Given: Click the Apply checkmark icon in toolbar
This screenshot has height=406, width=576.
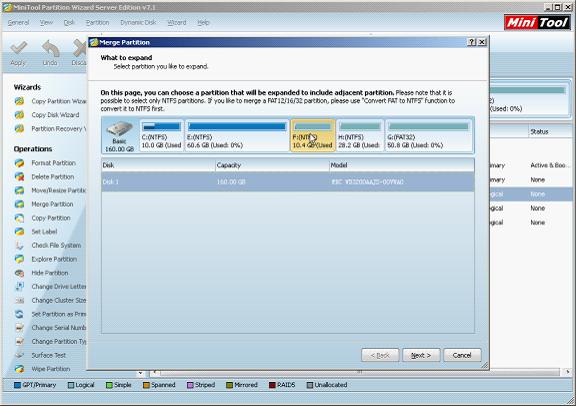Looking at the screenshot, I should 18,48.
